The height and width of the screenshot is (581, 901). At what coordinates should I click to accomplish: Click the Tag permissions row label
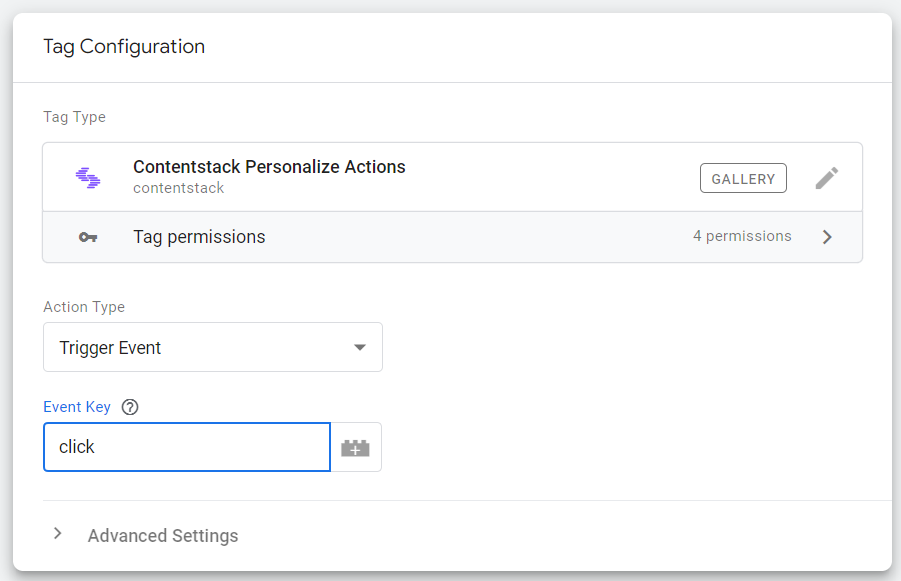(199, 237)
